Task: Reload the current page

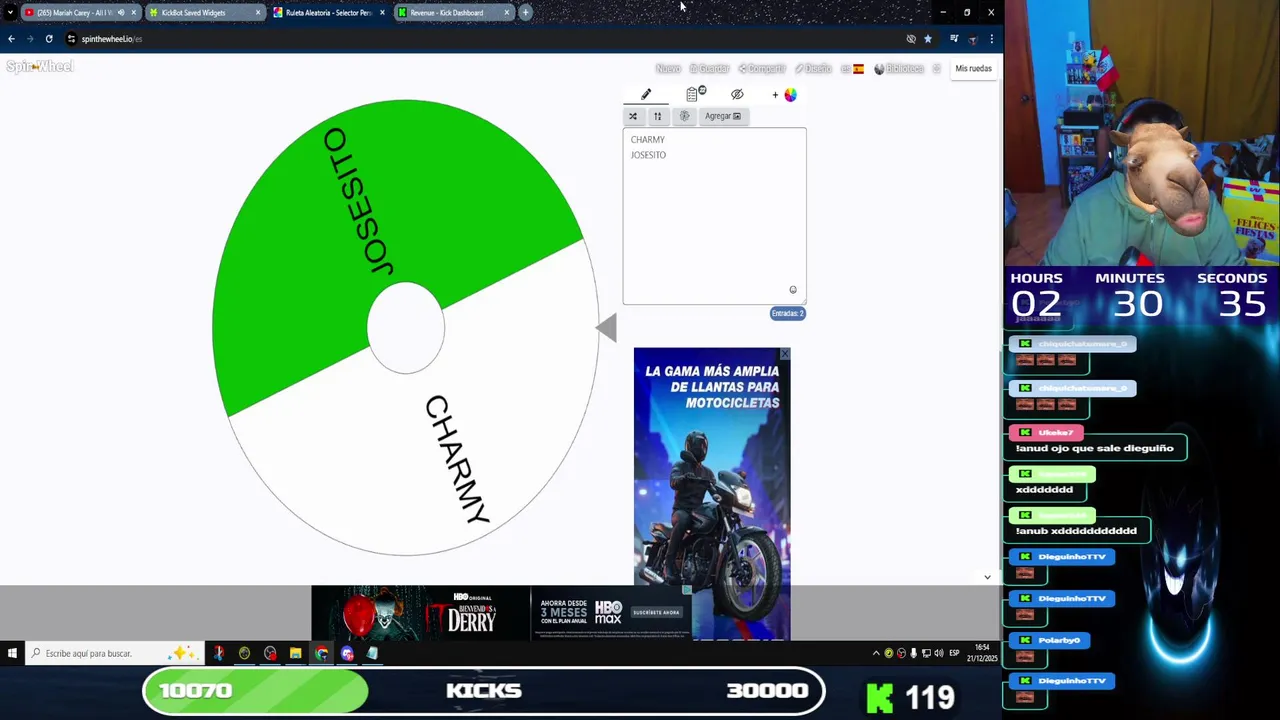Action: click(x=49, y=39)
